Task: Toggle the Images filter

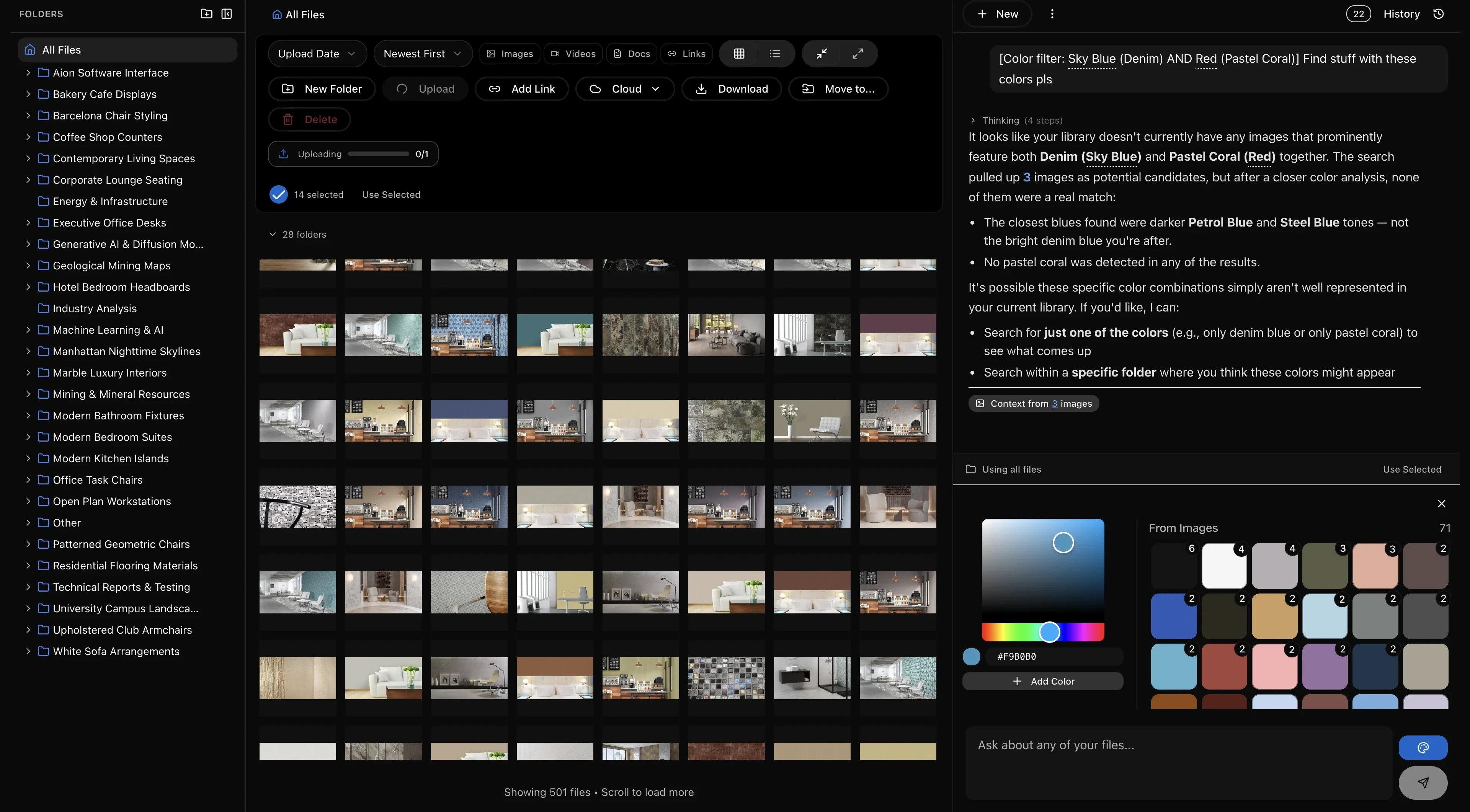Action: [510, 53]
